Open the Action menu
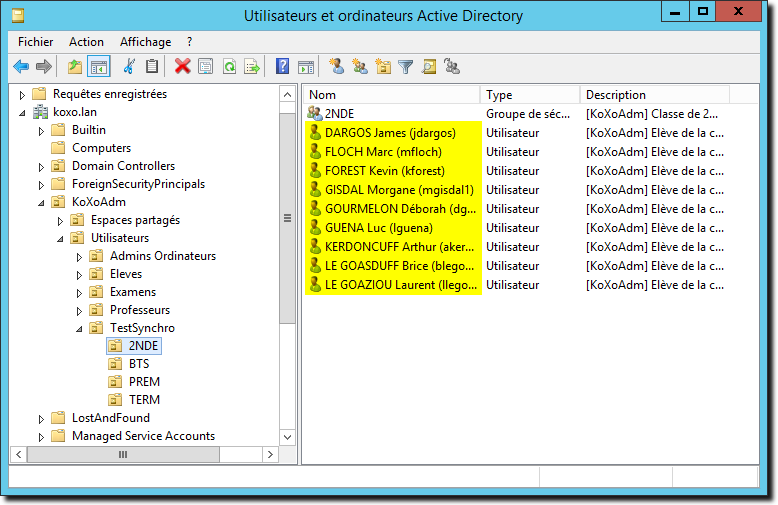This screenshot has width=778, height=505. (86, 42)
